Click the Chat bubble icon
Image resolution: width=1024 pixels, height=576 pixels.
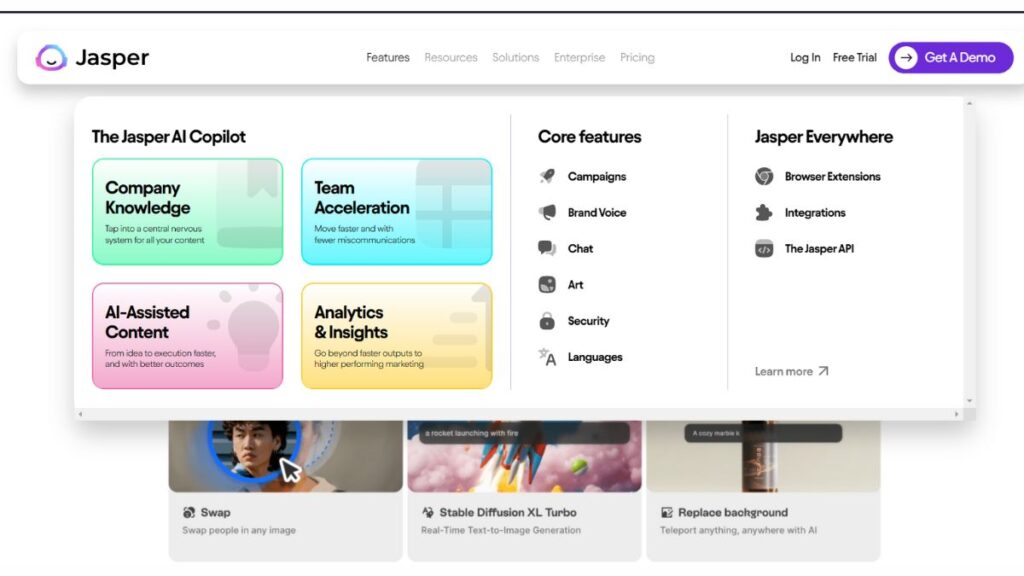click(x=547, y=249)
